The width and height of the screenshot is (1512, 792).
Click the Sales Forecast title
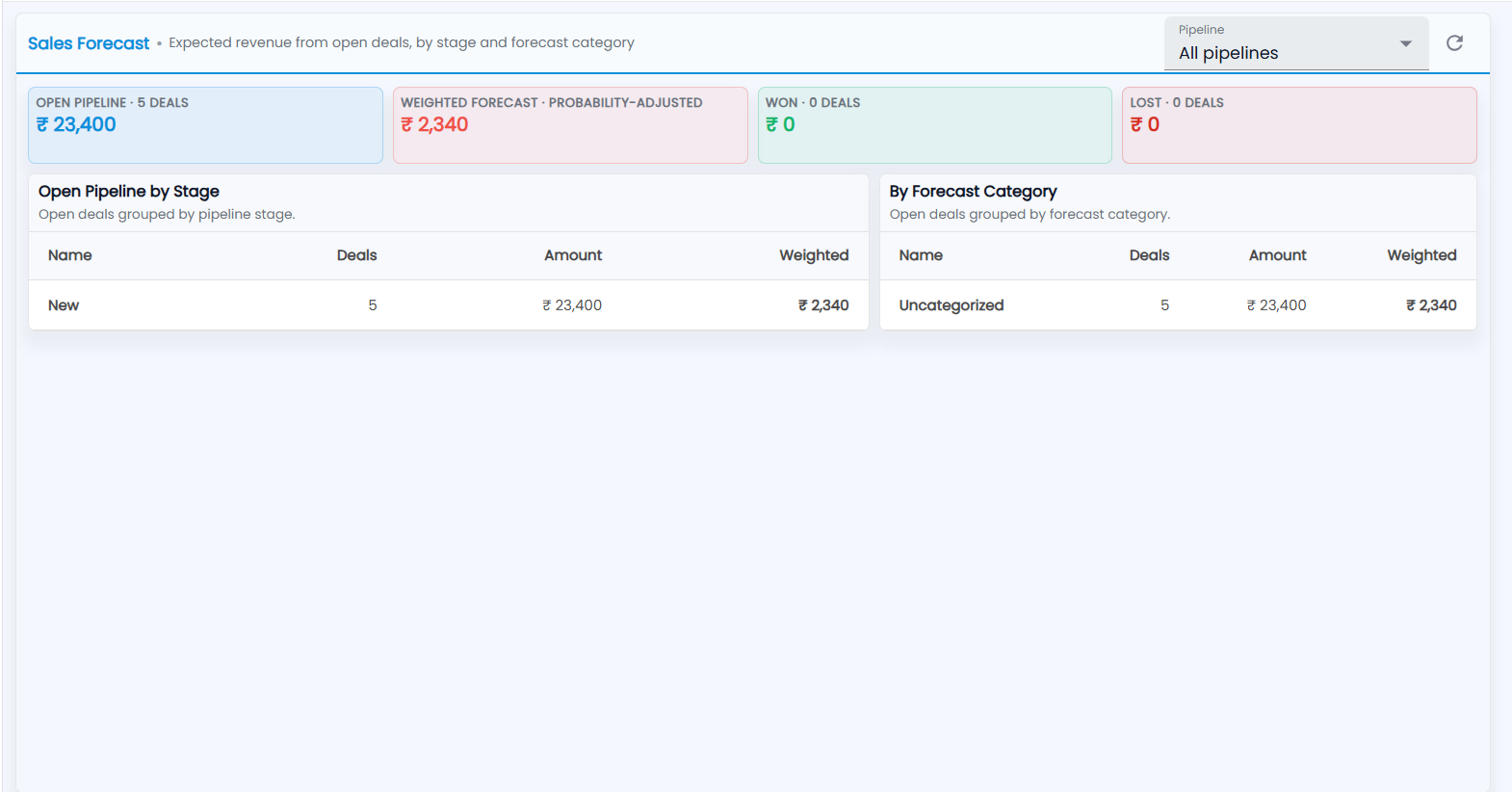pos(89,43)
